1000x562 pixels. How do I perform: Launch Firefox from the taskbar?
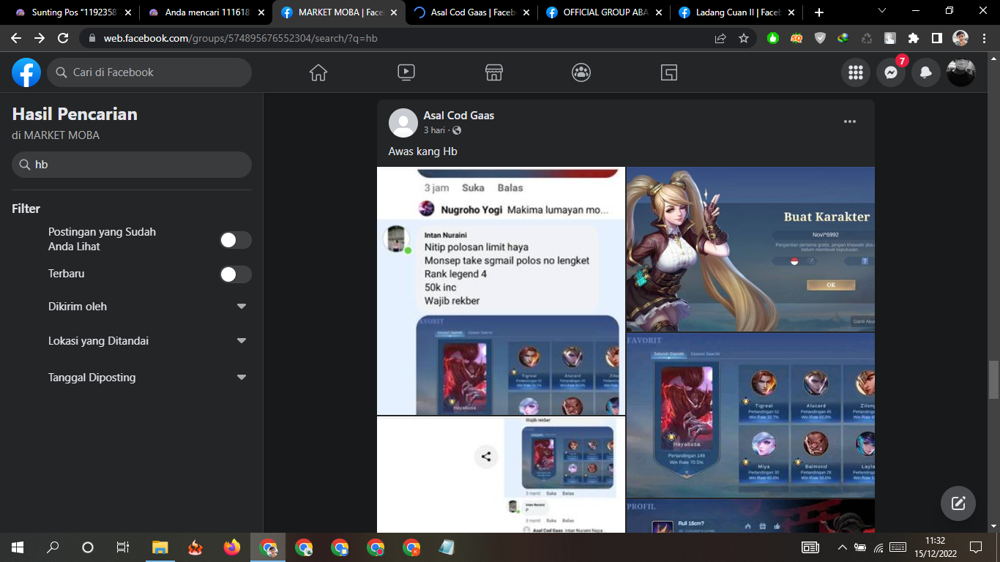click(232, 547)
